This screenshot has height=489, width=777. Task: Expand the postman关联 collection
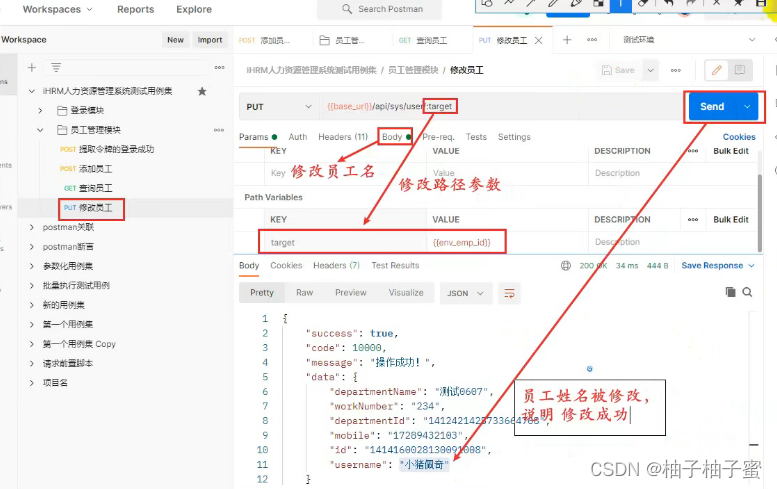pyautogui.click(x=32, y=227)
